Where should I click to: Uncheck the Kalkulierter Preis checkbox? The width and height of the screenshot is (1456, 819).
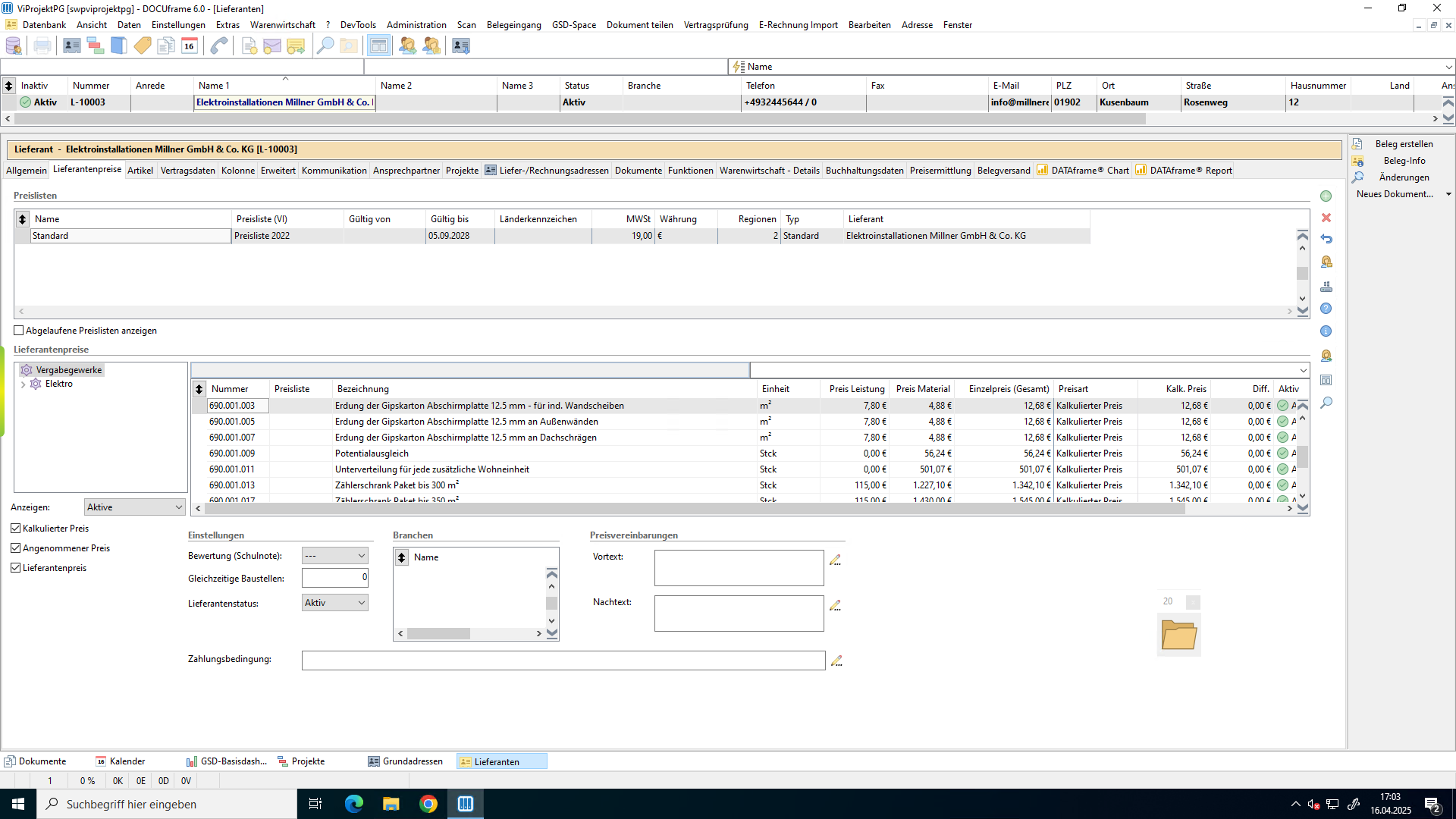[x=16, y=529]
